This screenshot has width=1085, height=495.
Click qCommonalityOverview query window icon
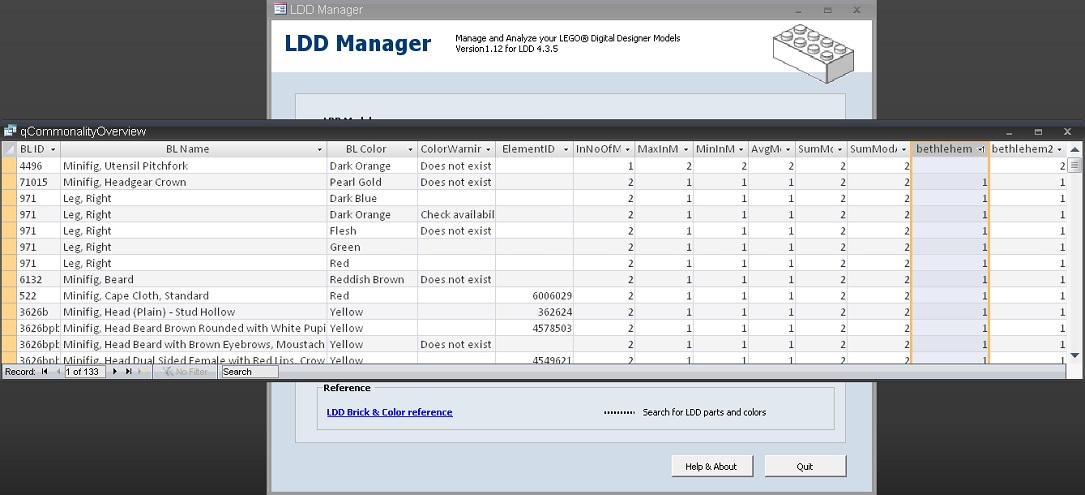point(10,131)
